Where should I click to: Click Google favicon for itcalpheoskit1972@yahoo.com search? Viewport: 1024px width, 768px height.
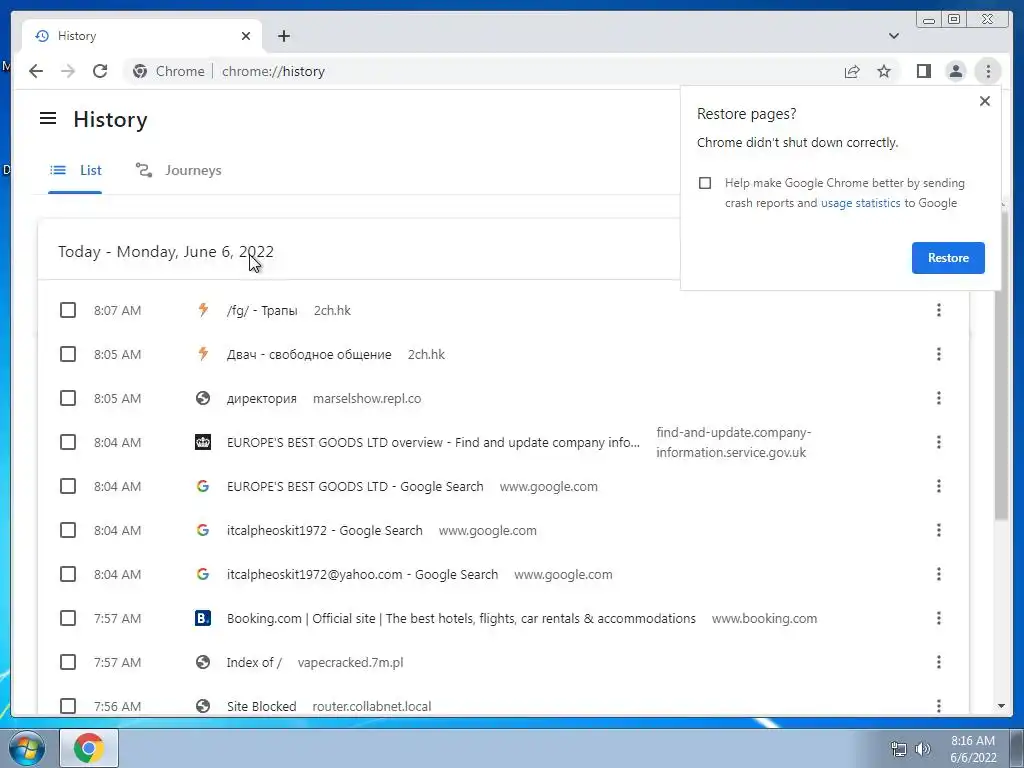tap(203, 574)
